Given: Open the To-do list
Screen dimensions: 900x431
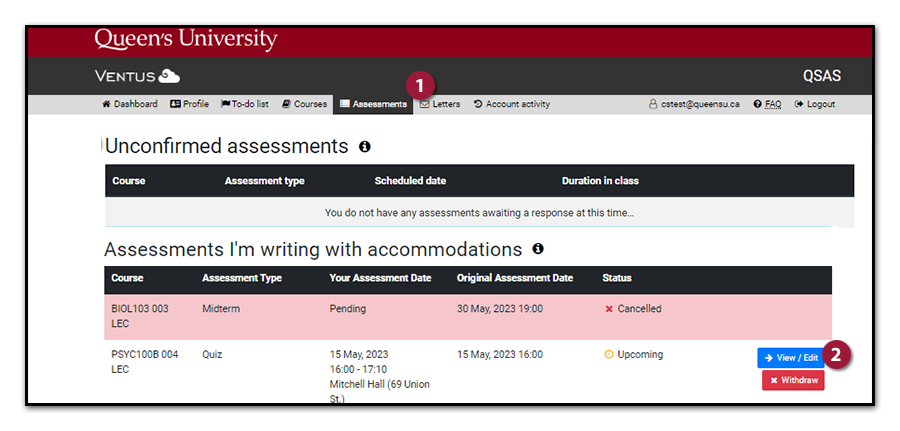Looking at the screenshot, I should (x=245, y=104).
